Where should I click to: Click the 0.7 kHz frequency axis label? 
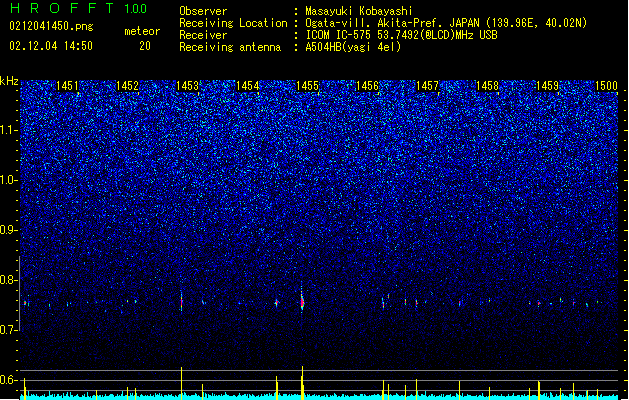tap(9, 330)
